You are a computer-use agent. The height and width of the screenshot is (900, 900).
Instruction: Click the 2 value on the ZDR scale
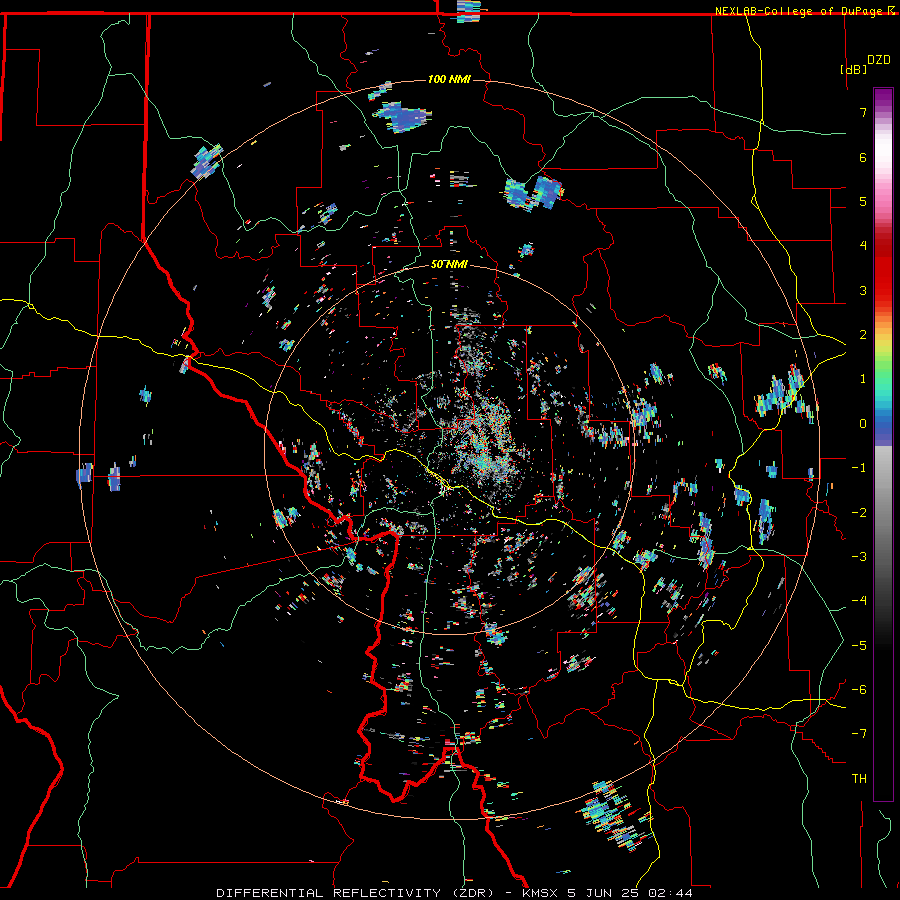tap(863, 335)
